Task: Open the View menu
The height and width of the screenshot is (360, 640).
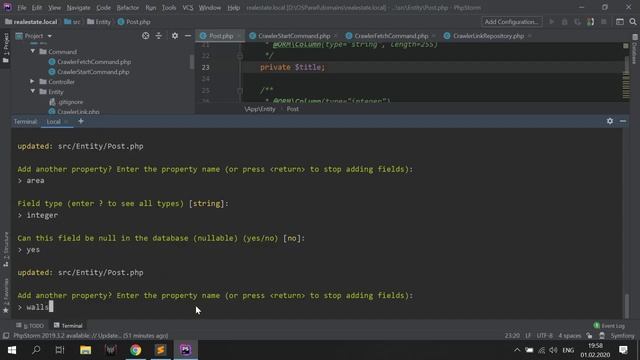Action: (x=54, y=7)
